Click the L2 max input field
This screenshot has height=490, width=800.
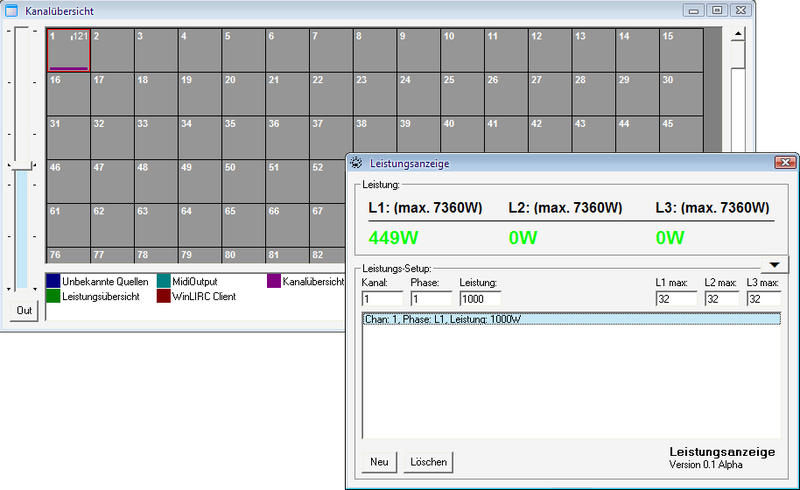tap(720, 299)
